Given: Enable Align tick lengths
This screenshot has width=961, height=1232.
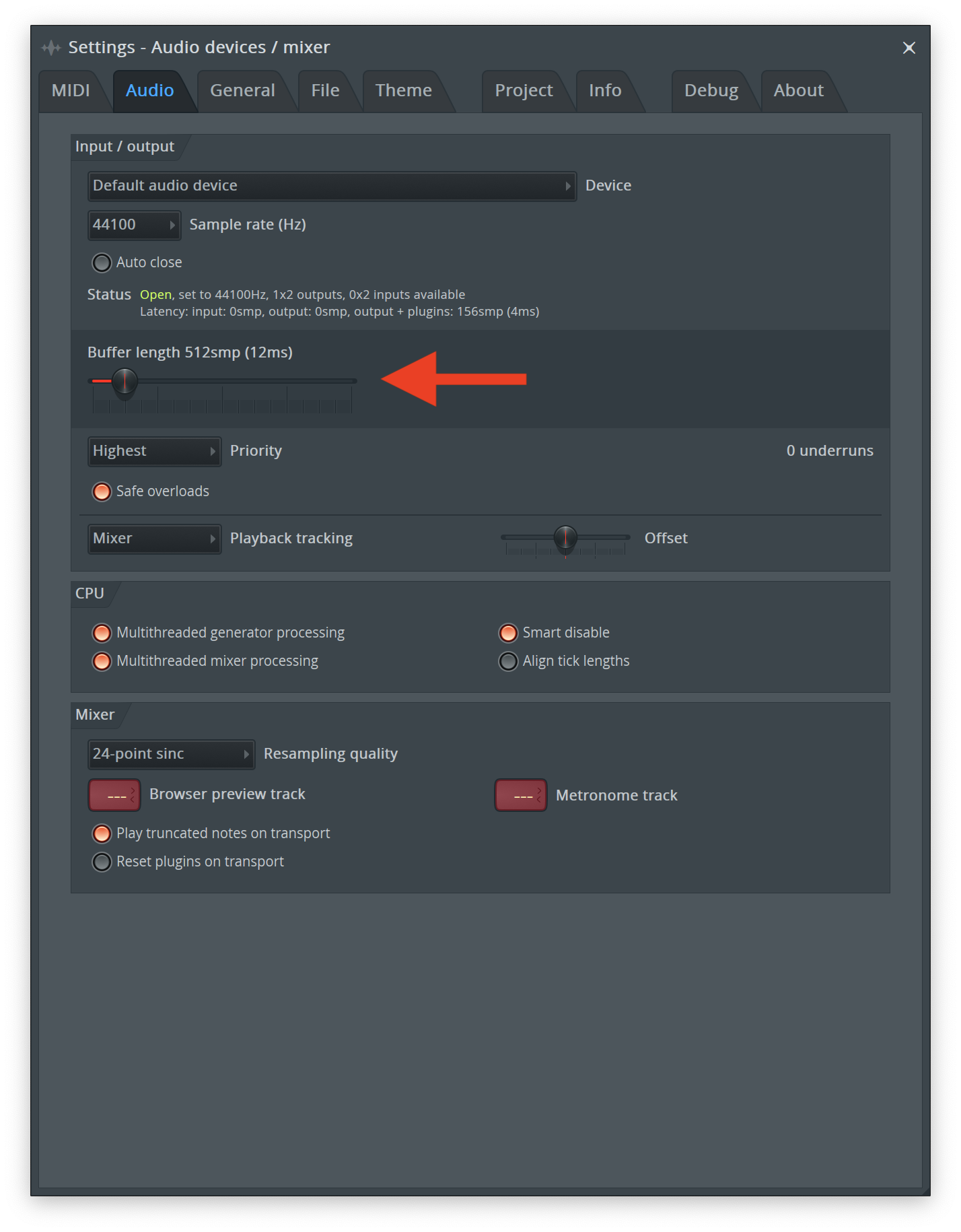Looking at the screenshot, I should [x=508, y=661].
